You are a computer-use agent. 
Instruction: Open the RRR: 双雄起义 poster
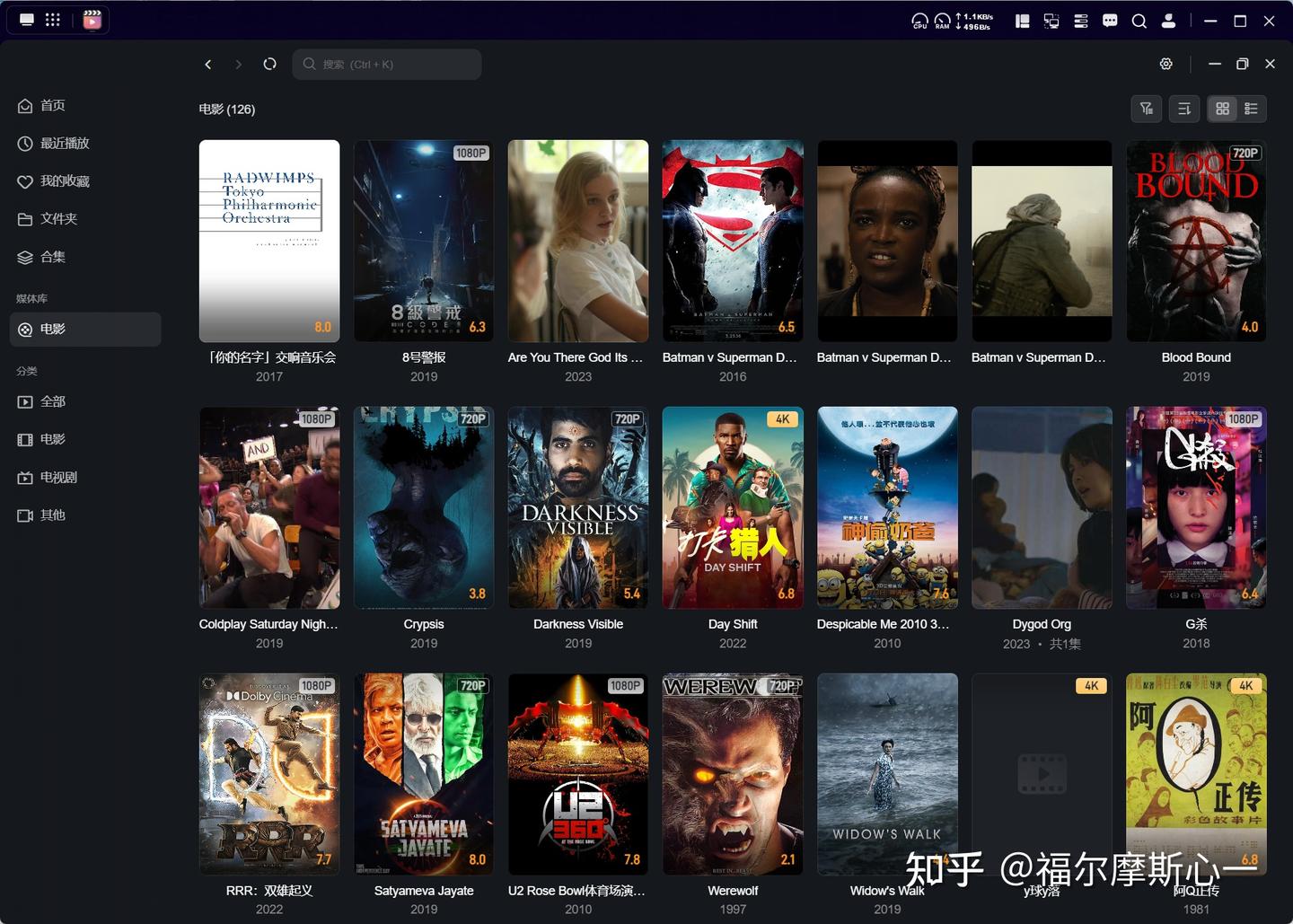[269, 774]
